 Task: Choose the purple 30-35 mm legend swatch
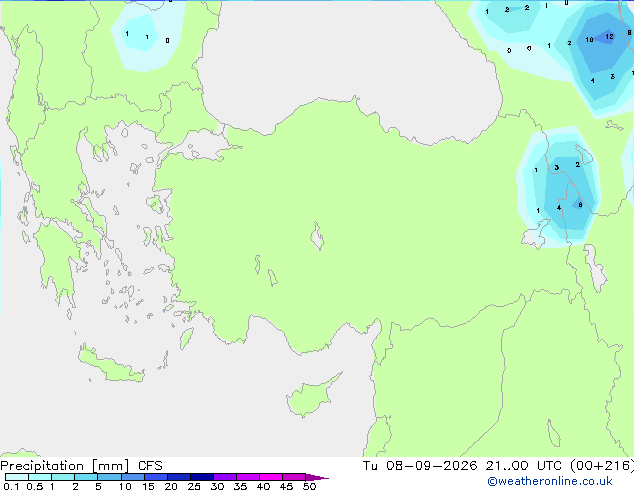225,477
